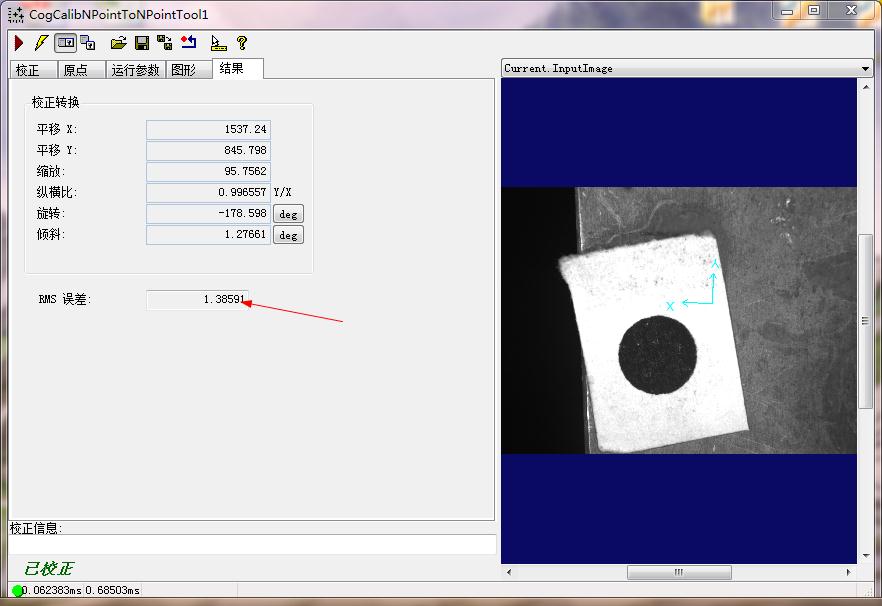This screenshot has width=882, height=606.
Task: Select the 图形 tab
Action: (x=184, y=70)
